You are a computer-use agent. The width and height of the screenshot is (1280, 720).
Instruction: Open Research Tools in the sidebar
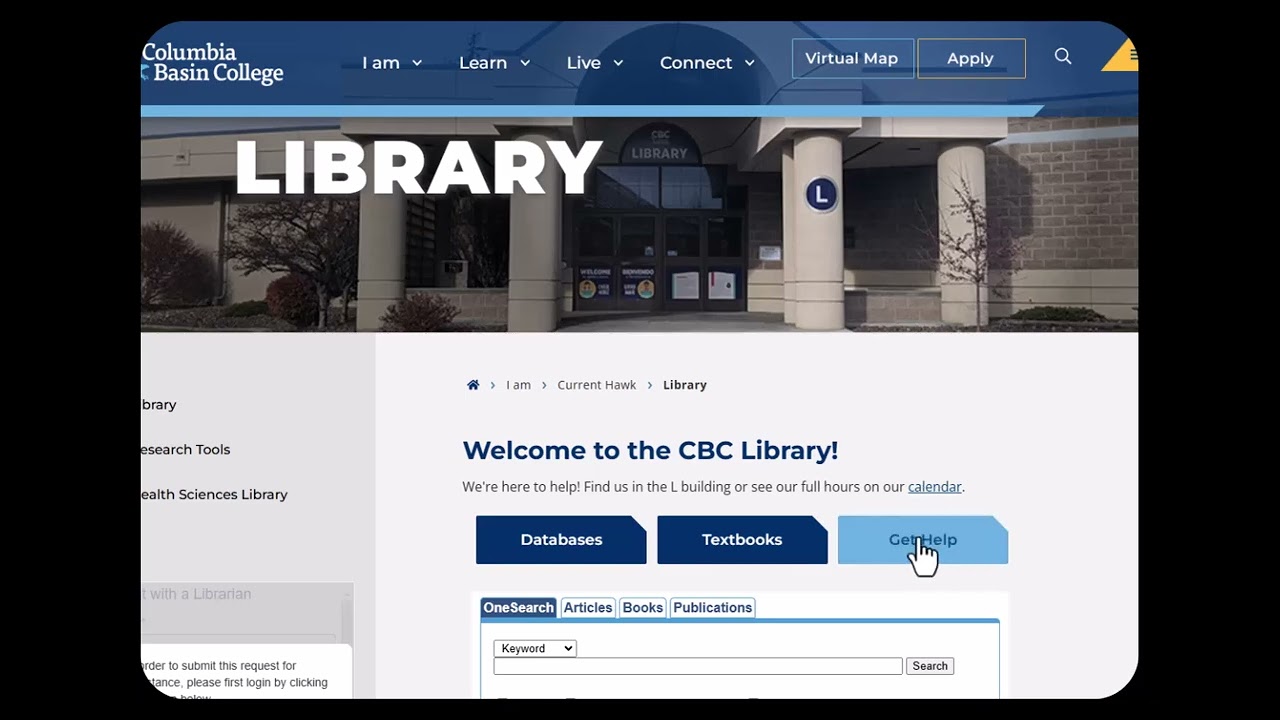pos(186,450)
